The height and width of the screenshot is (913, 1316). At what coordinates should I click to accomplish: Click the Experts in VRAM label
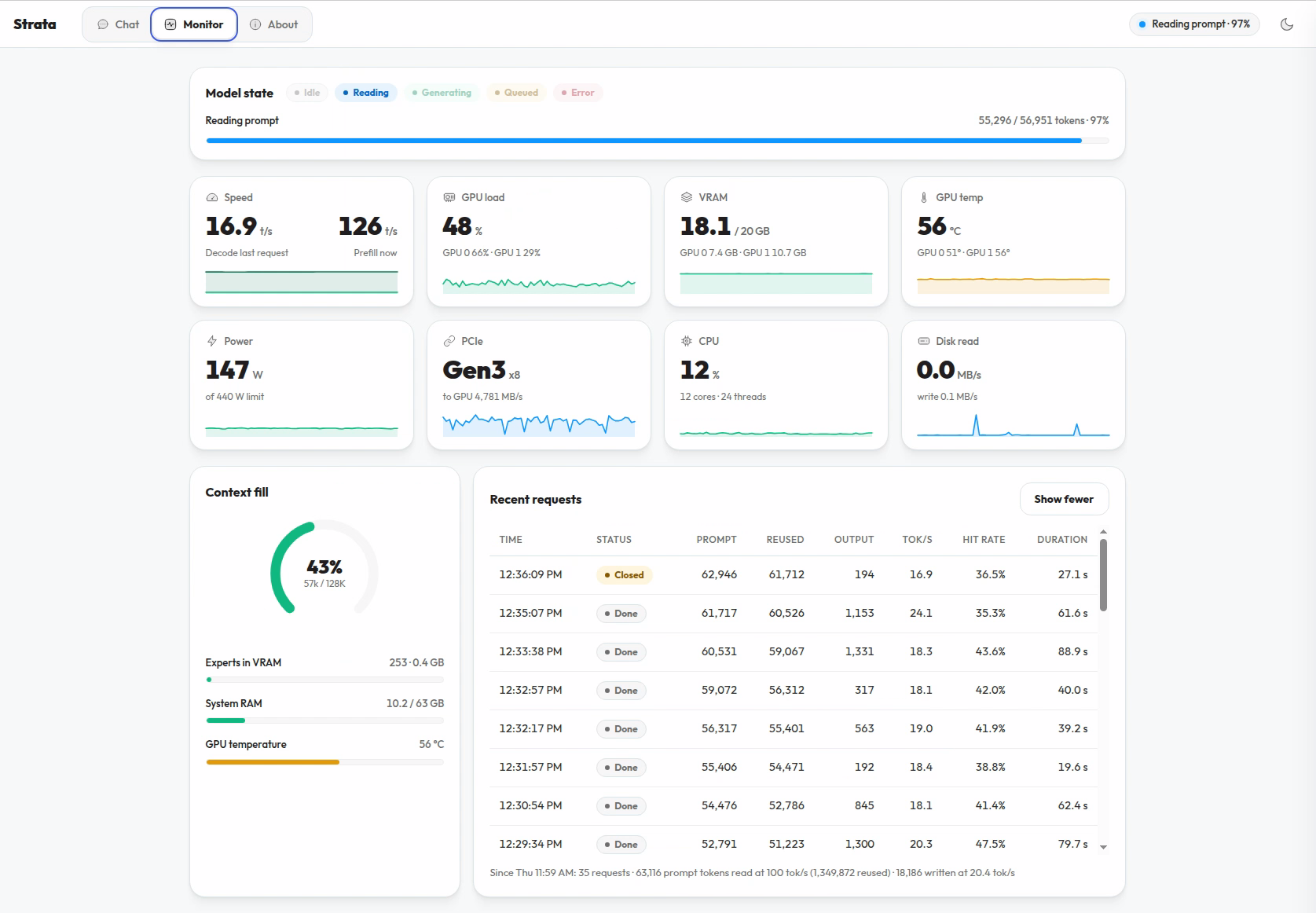coord(244,663)
